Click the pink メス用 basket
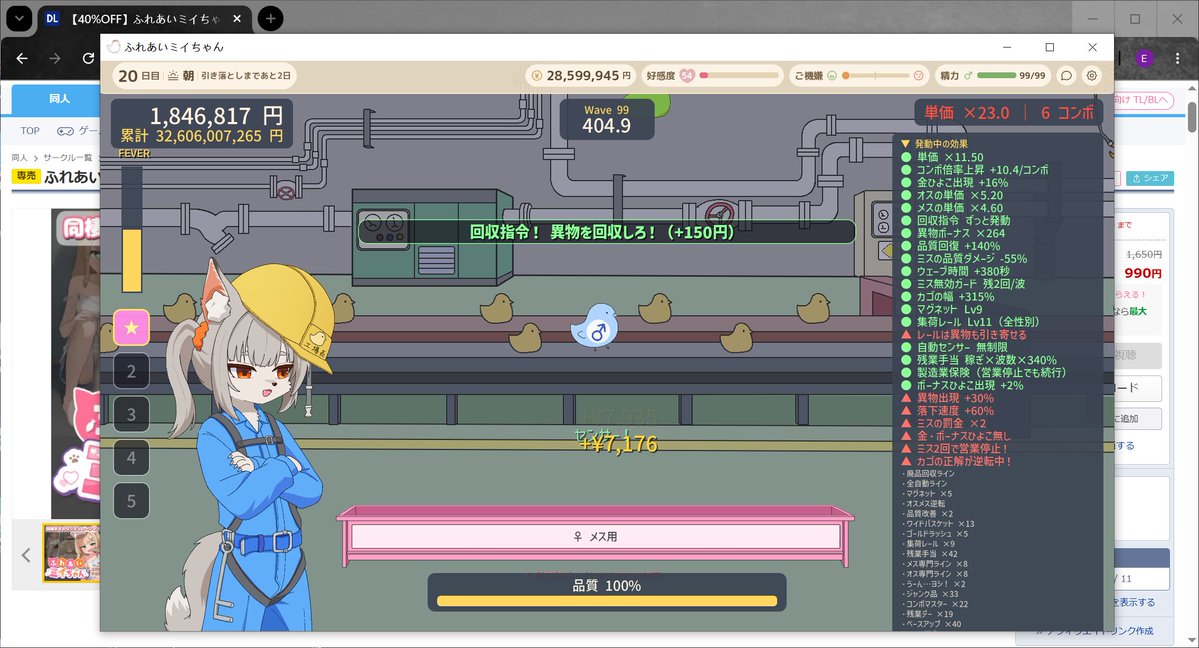Viewport: 1199px width, 648px height. (595, 536)
